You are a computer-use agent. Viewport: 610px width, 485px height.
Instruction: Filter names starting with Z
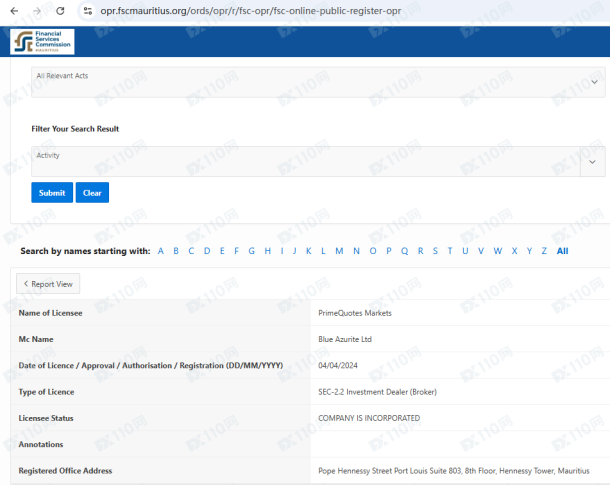(544, 251)
